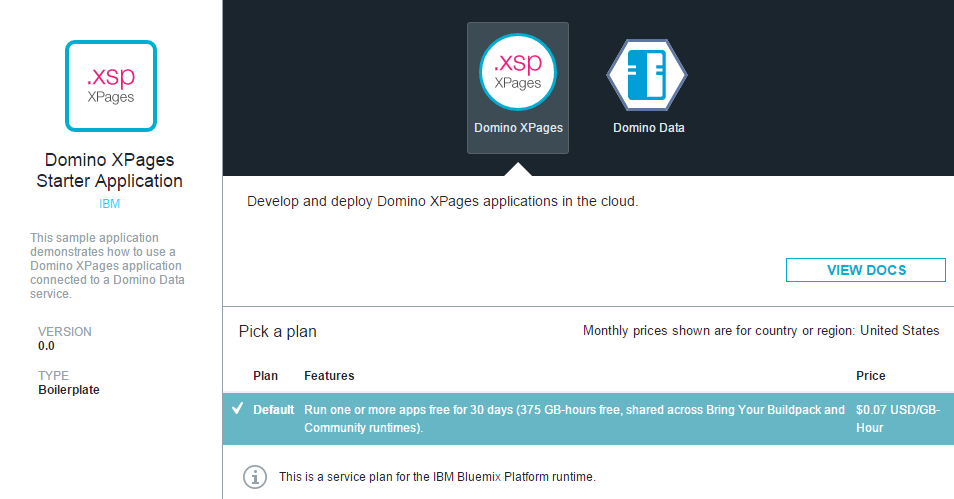Select the Domino XPages service icon
The height and width of the screenshot is (499, 954).
coord(518,72)
